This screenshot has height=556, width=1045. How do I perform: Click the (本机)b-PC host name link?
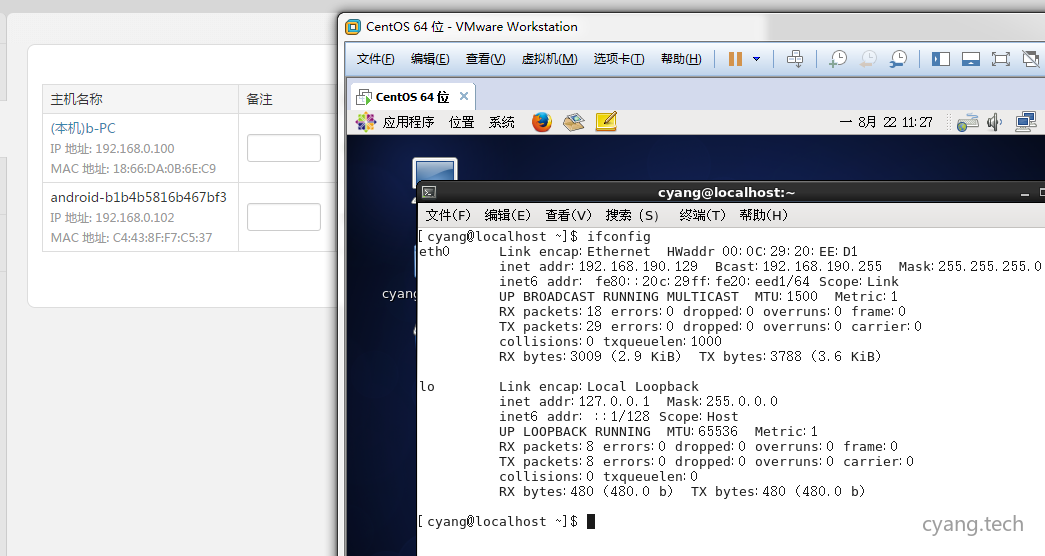[83, 128]
